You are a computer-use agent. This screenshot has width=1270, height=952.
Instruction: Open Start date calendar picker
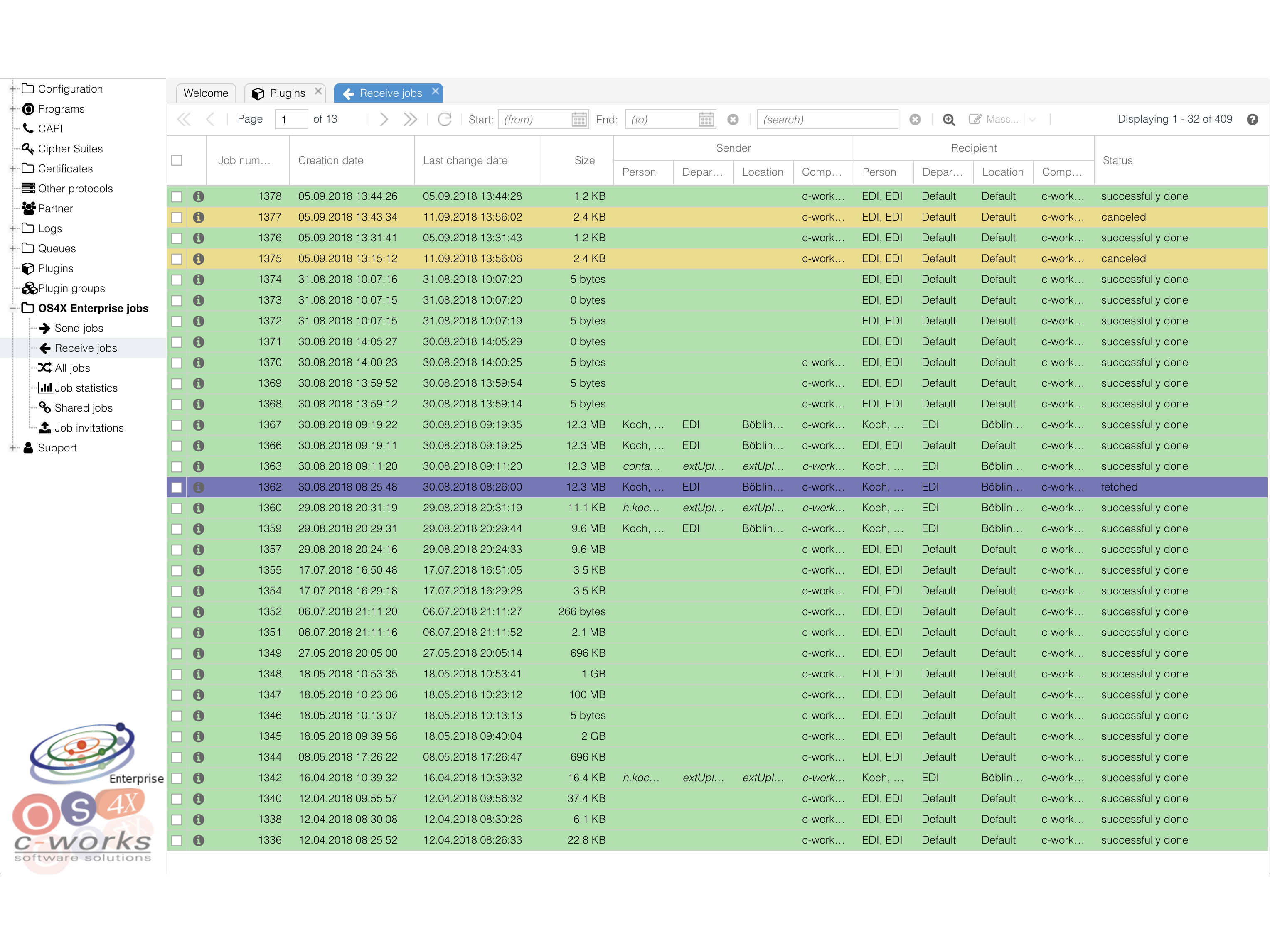[579, 119]
